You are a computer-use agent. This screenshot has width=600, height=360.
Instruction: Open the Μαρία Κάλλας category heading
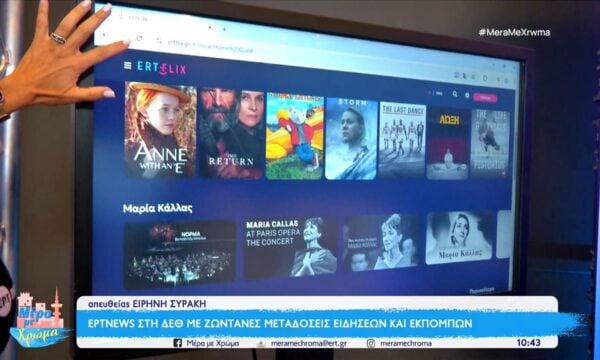click(x=158, y=208)
